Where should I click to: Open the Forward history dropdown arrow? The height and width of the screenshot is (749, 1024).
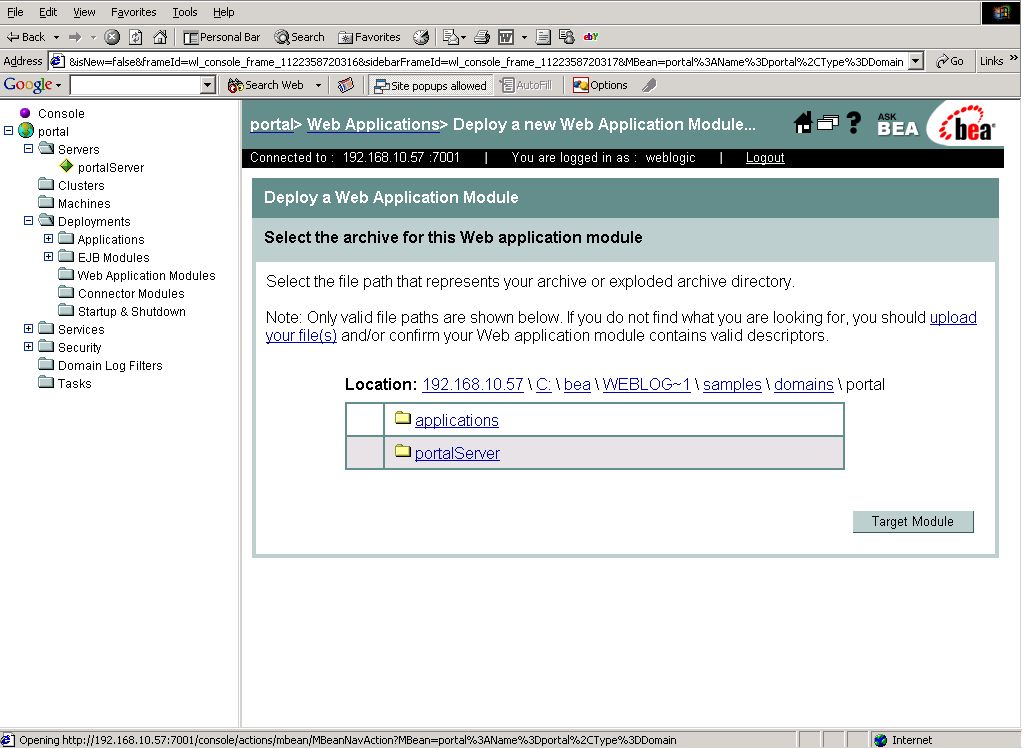pos(93,37)
